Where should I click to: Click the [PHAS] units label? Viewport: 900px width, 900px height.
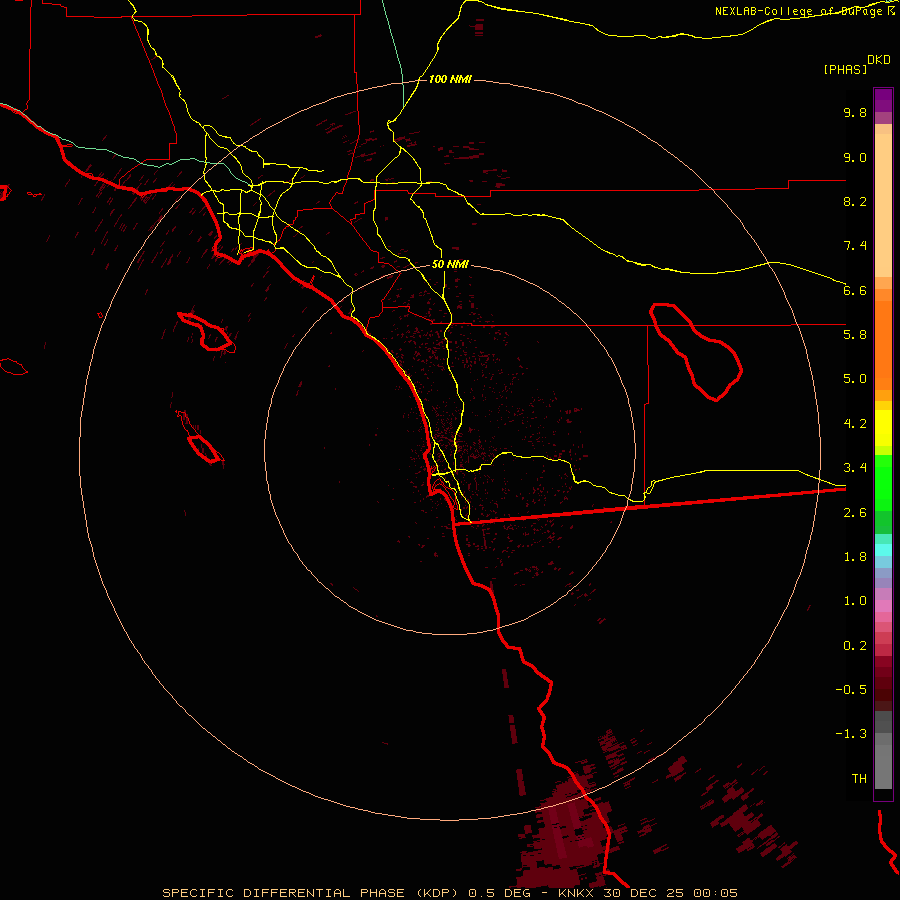(x=845, y=70)
